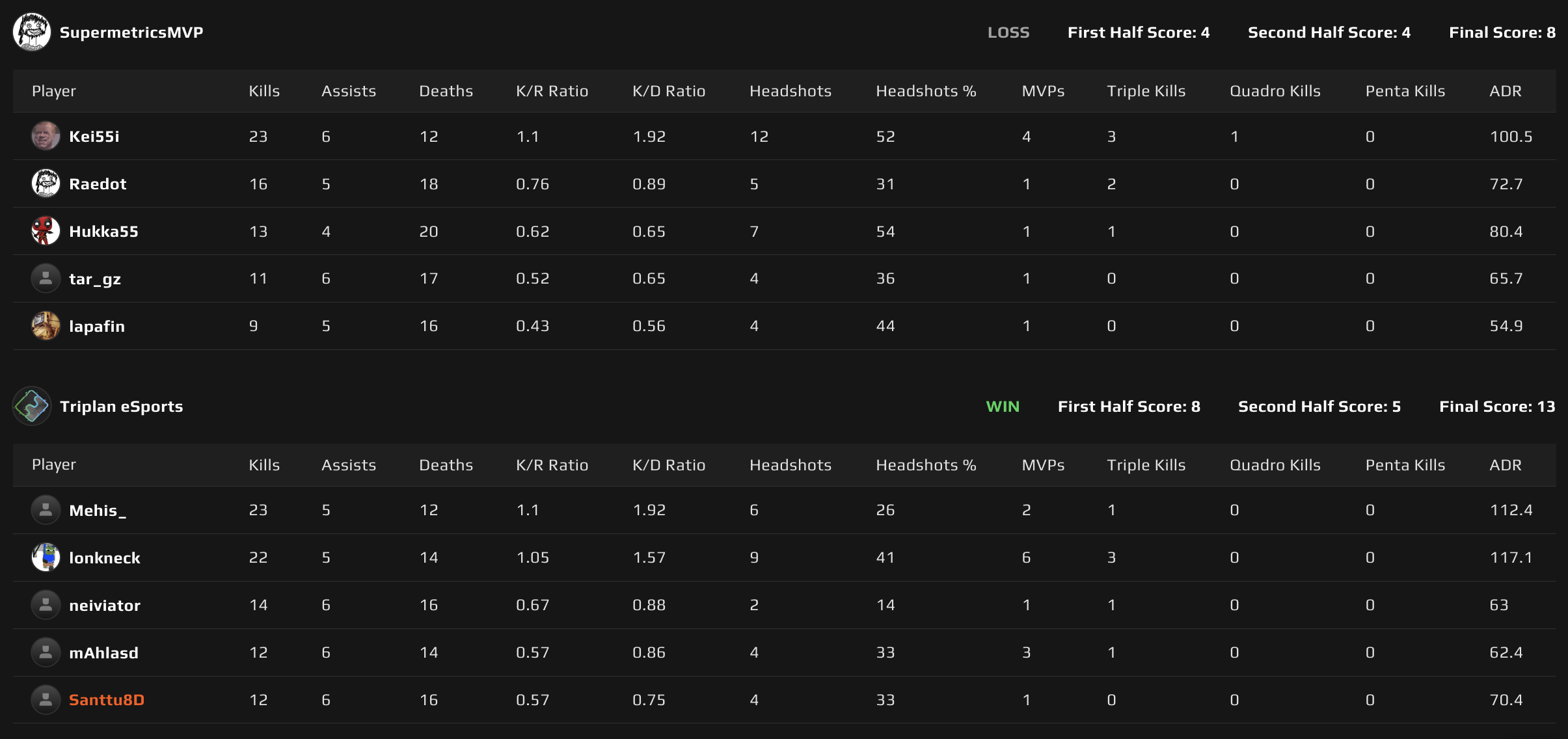Click the Triplan eSports team logo
The image size is (1568, 739).
pyautogui.click(x=31, y=406)
